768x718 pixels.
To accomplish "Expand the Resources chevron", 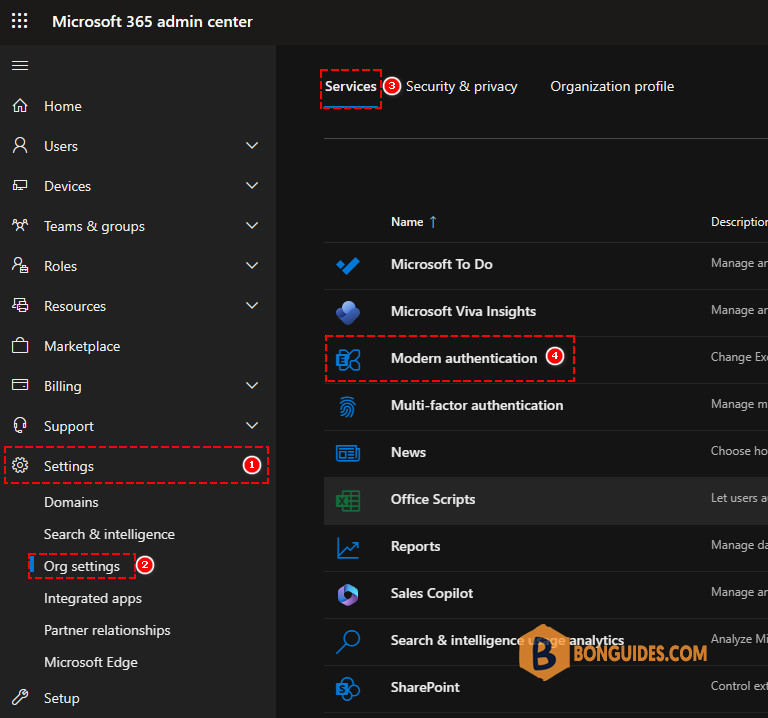I will (252, 305).
